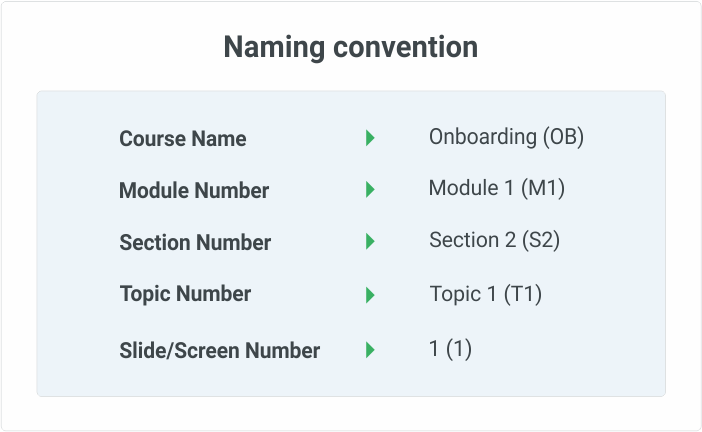
Task: Select the "Topic 1" value text
Action: click(463, 294)
